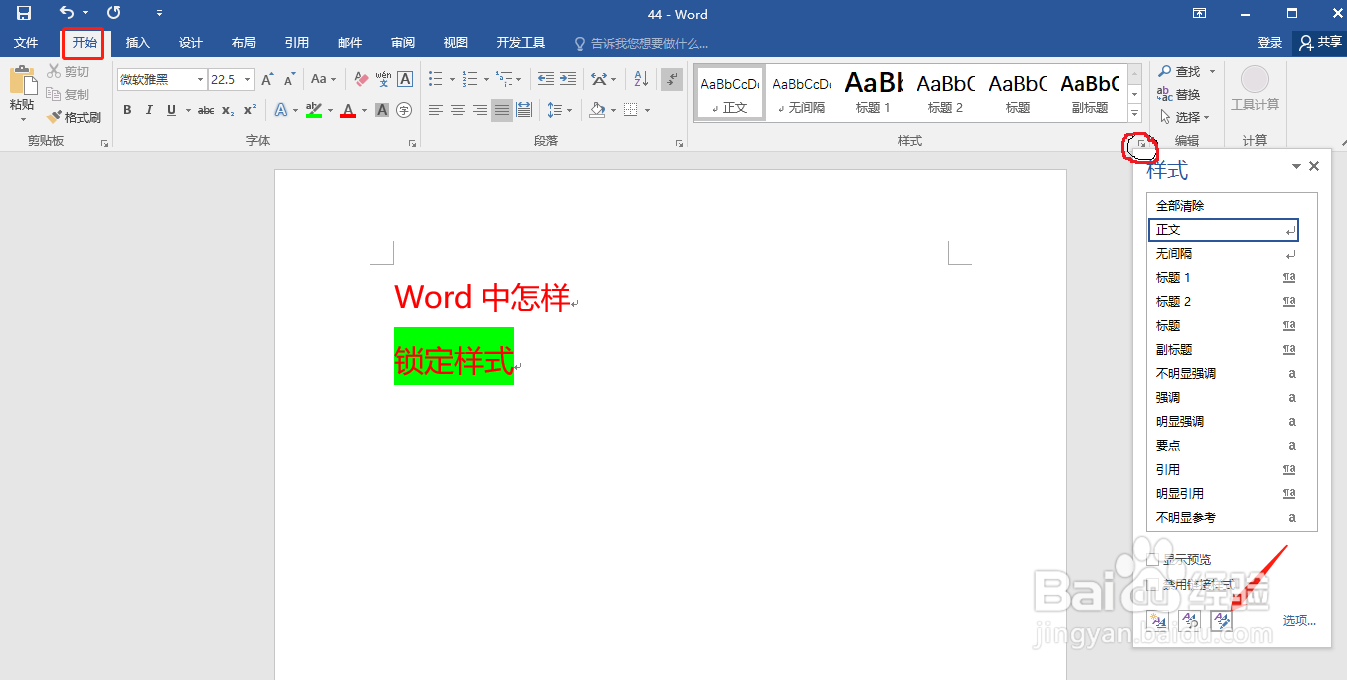Expand the styles gallery More arrow
Screen dimensions: 1347x680
[1134, 112]
